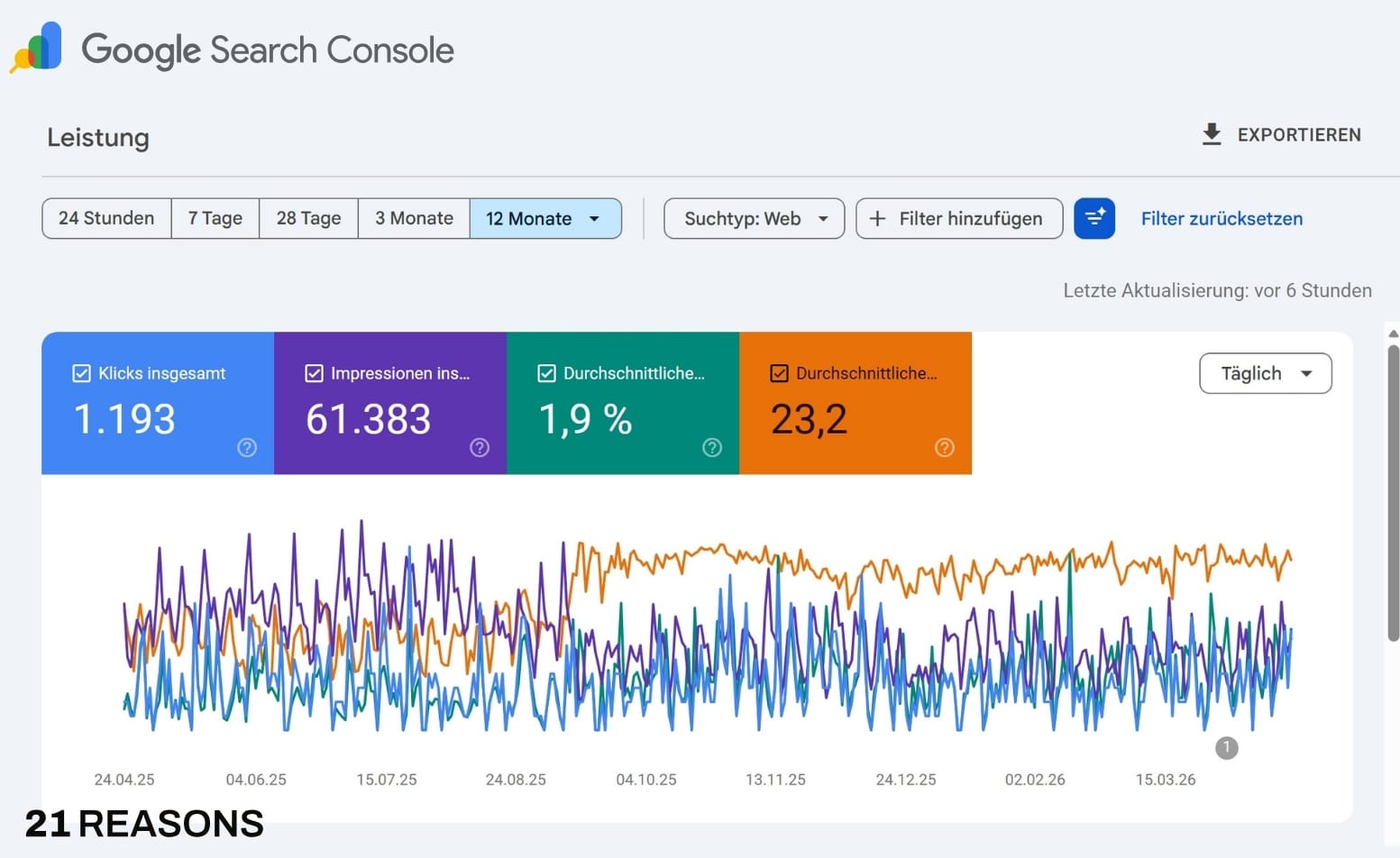1400x858 pixels.
Task: Open help icon on orange 23,2 card
Action: pos(945,447)
